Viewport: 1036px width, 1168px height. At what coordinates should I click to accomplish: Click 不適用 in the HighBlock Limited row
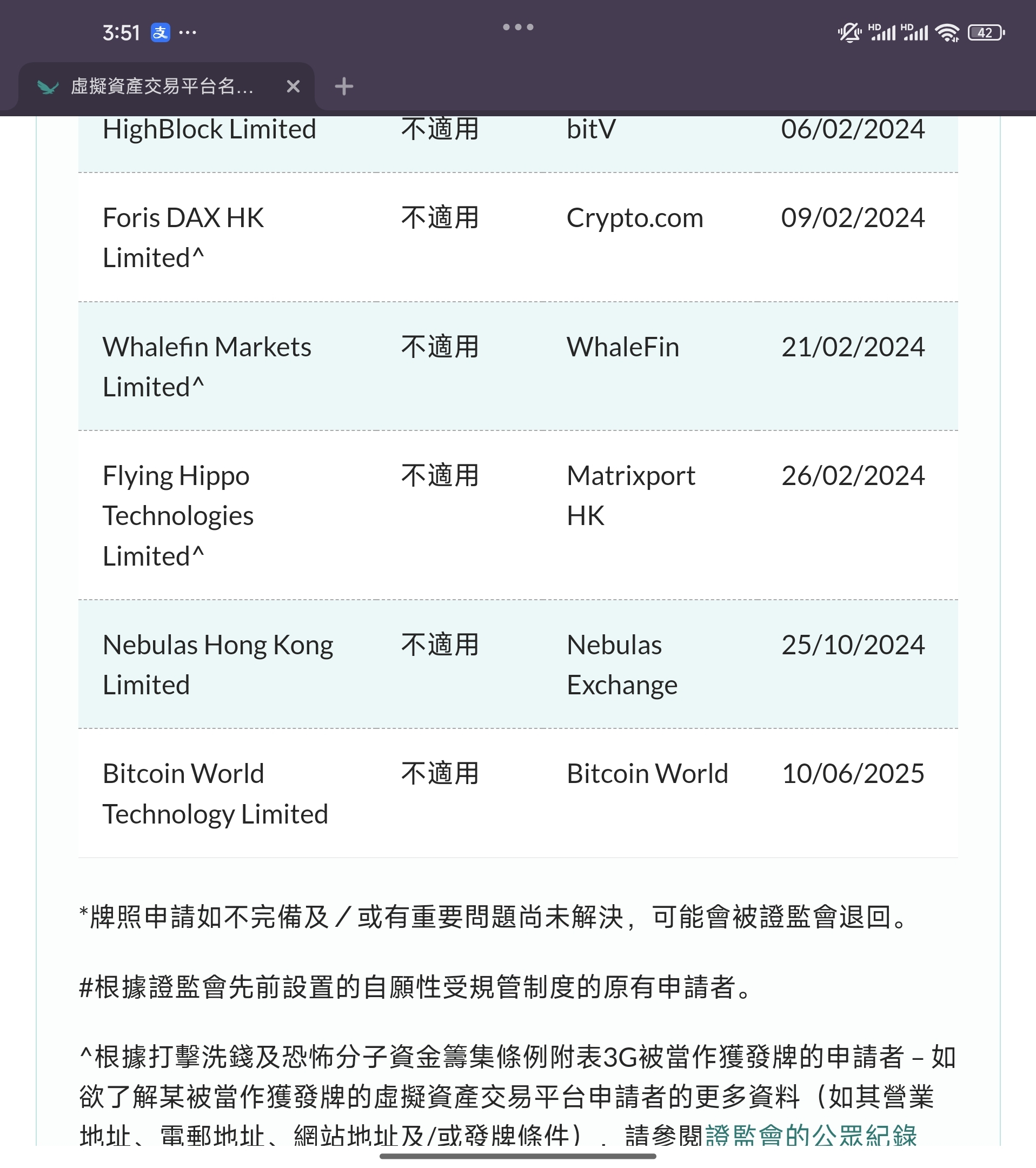440,129
